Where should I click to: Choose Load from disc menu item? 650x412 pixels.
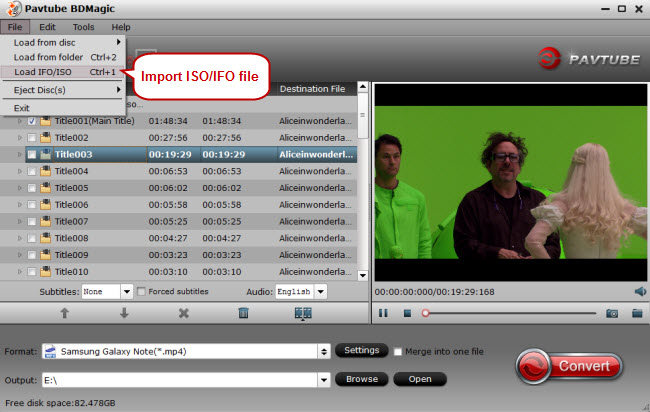(x=63, y=42)
